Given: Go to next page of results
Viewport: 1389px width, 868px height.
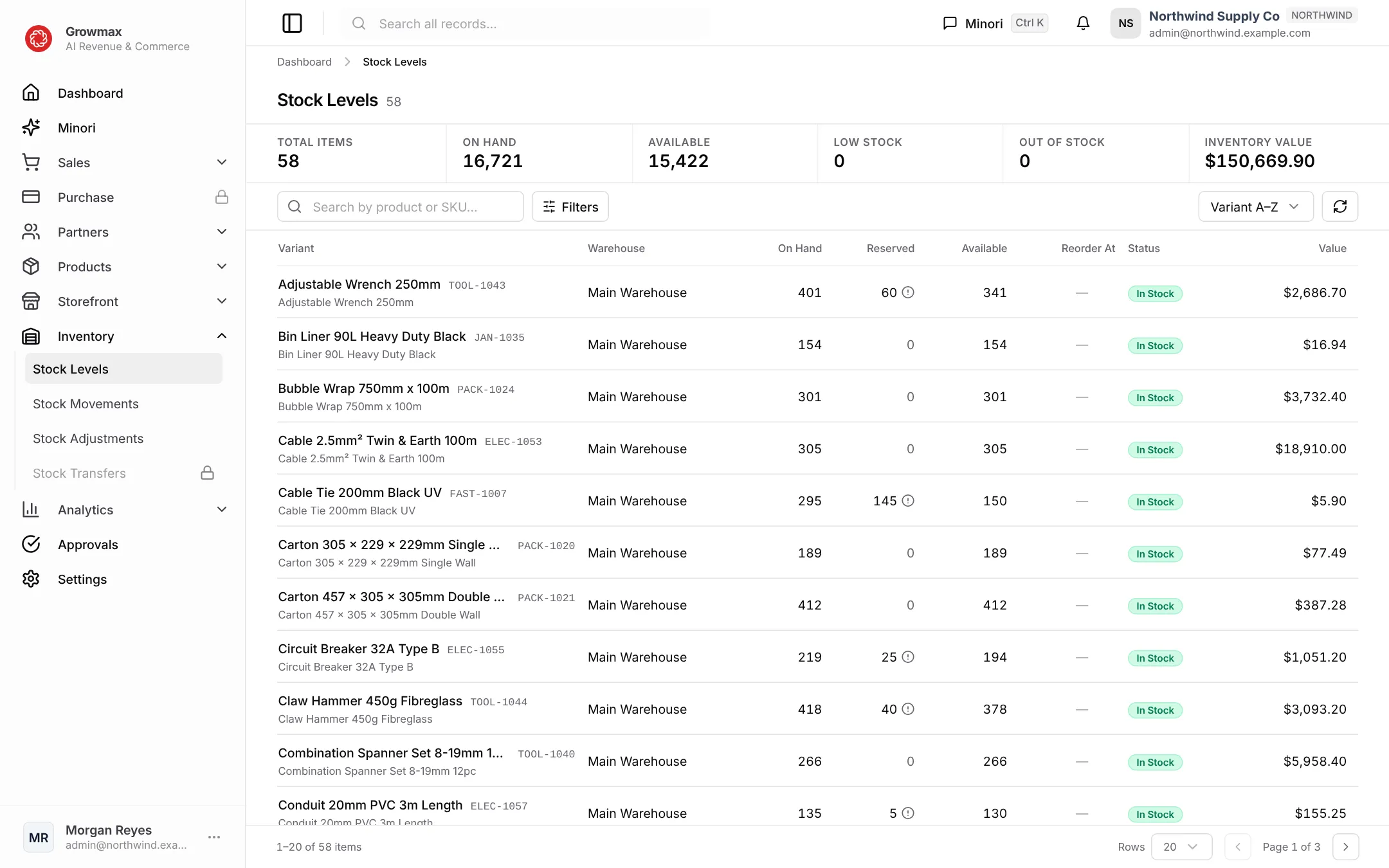Looking at the screenshot, I should click(x=1345, y=847).
